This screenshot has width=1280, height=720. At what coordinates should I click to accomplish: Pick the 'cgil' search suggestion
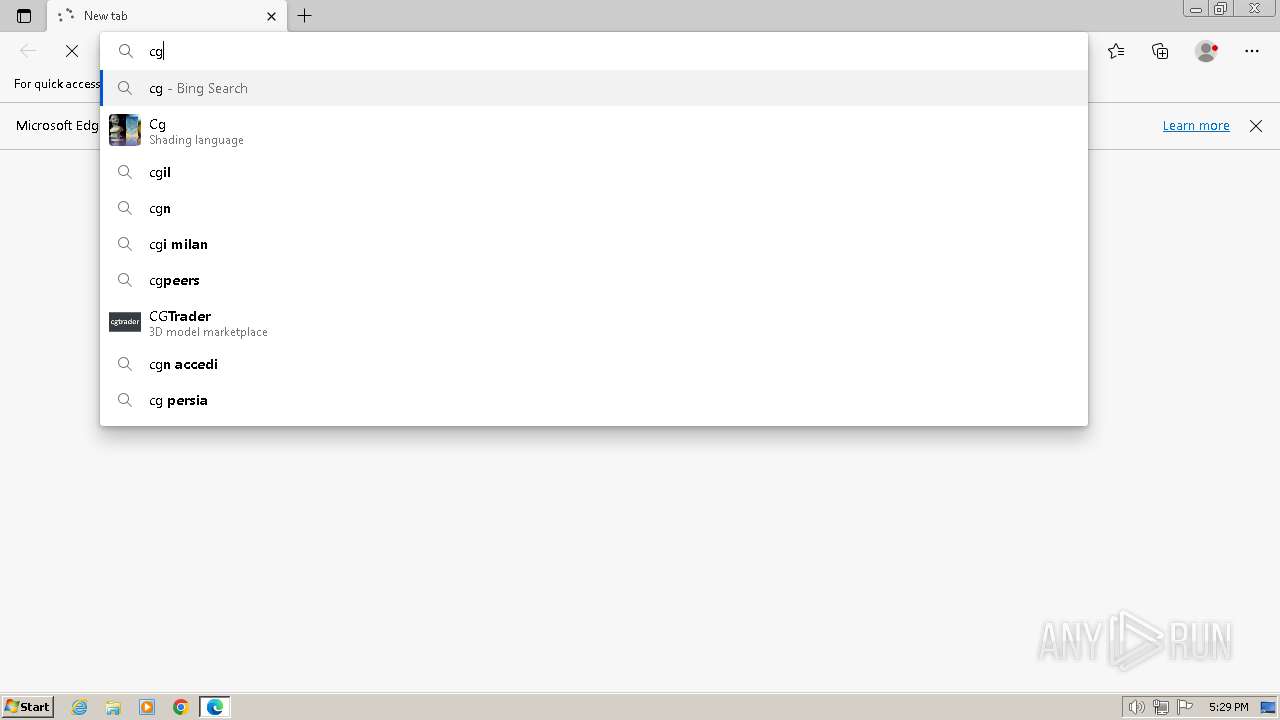coord(594,172)
